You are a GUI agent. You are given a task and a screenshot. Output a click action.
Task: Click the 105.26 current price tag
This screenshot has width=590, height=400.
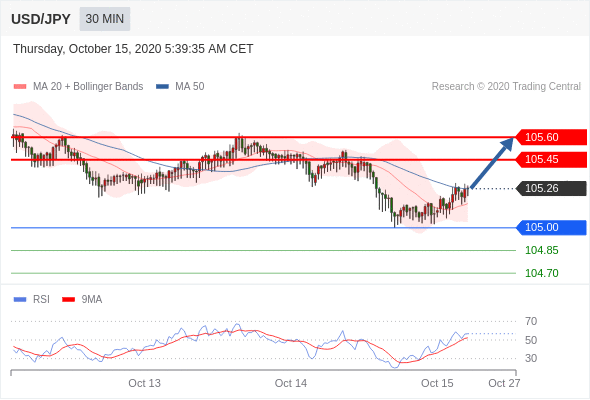point(551,188)
